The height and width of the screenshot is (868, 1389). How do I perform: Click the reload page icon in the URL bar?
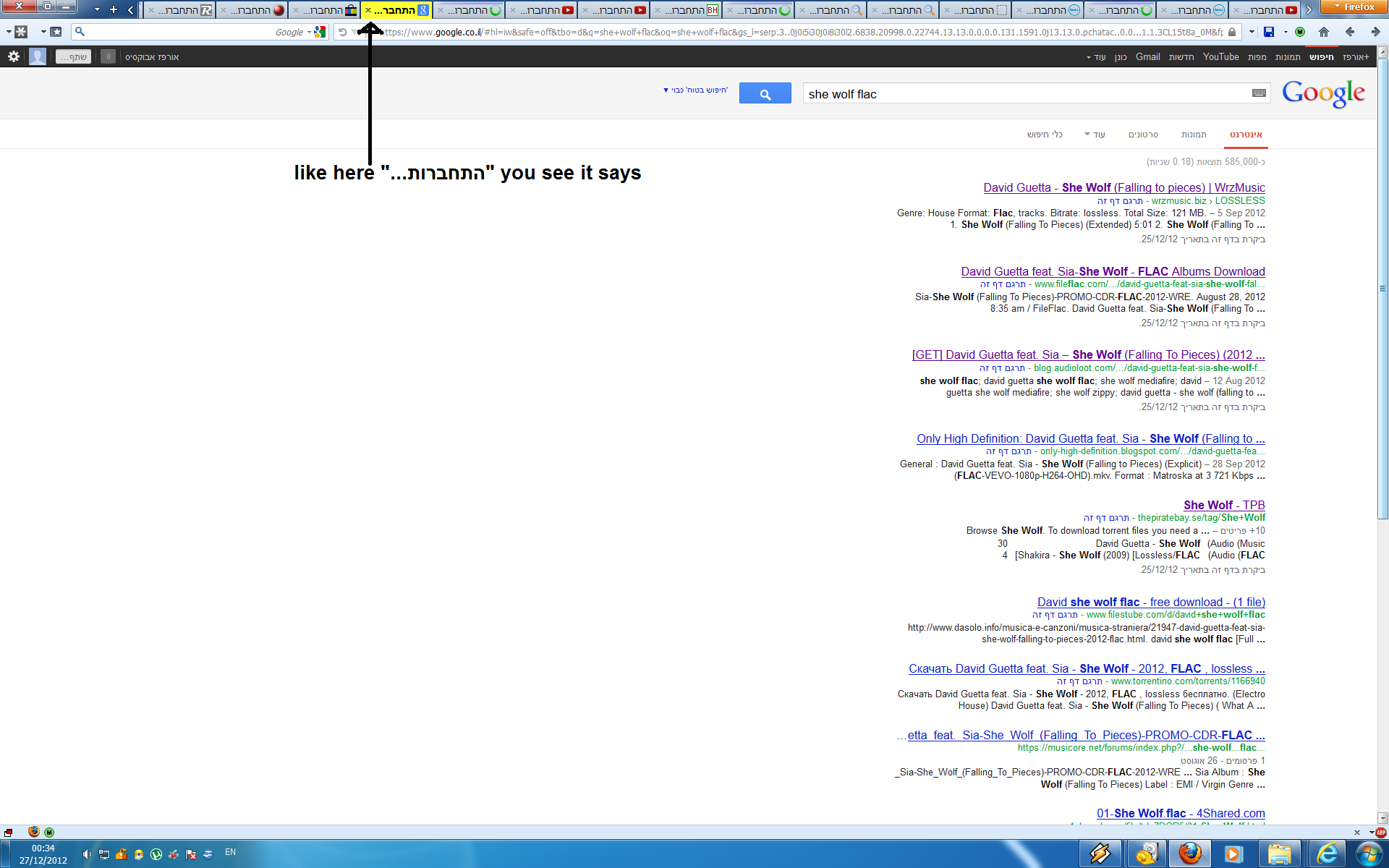click(342, 32)
